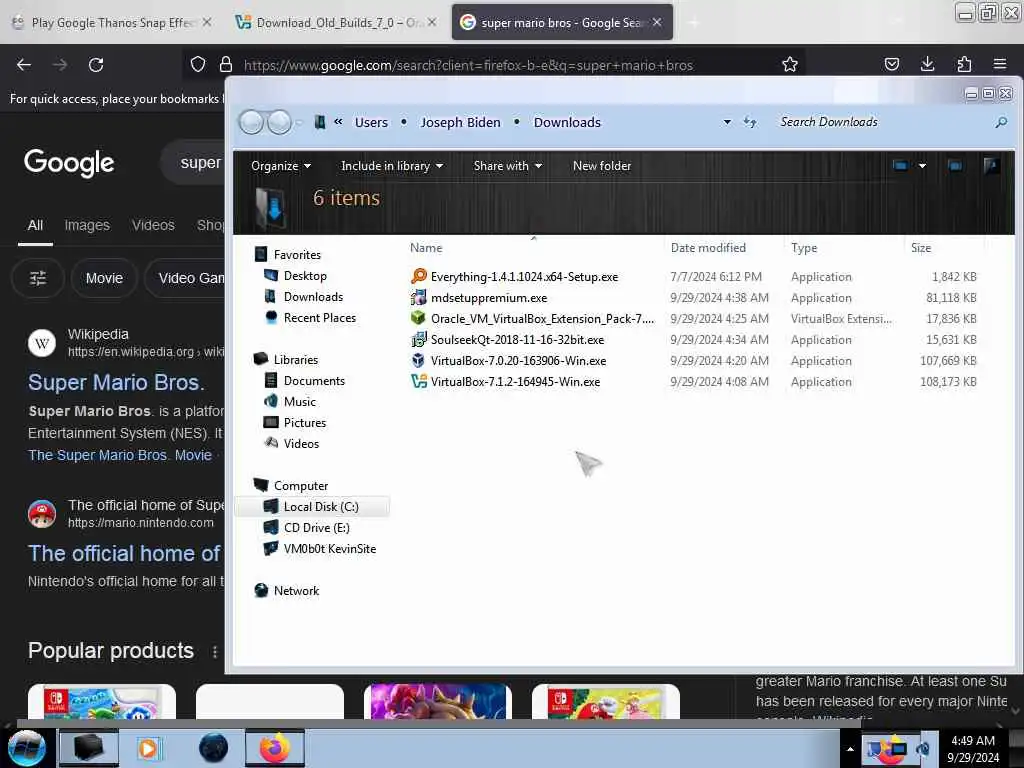Open Firefox extensions menu
1024x768 pixels.
tap(964, 64)
